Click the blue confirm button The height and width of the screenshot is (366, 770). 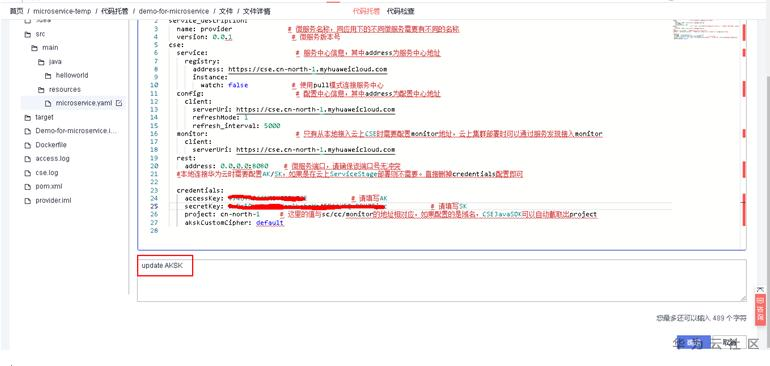coord(693,342)
